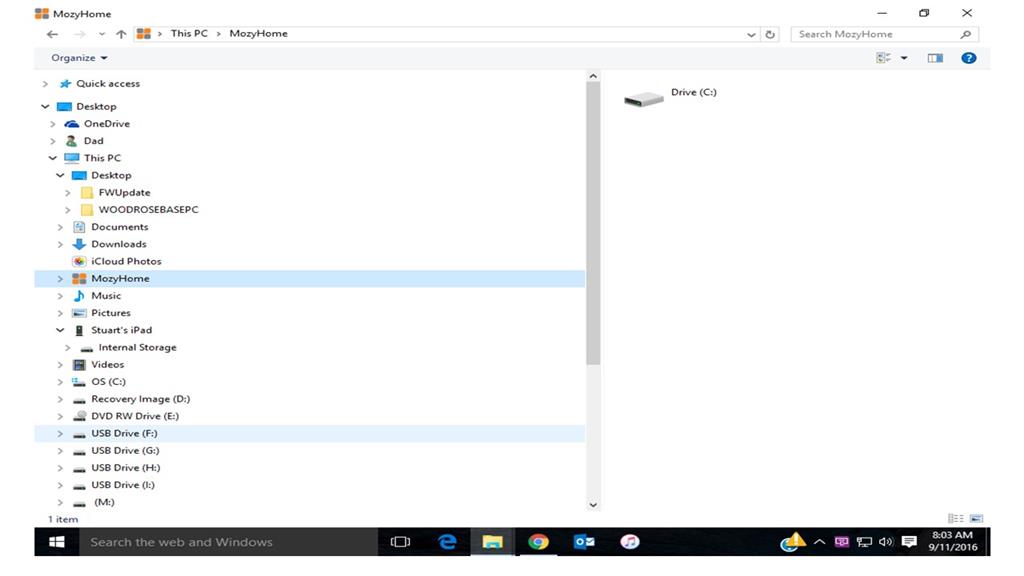Open Outlook from taskbar
This screenshot has width=1024, height=576.
point(584,542)
